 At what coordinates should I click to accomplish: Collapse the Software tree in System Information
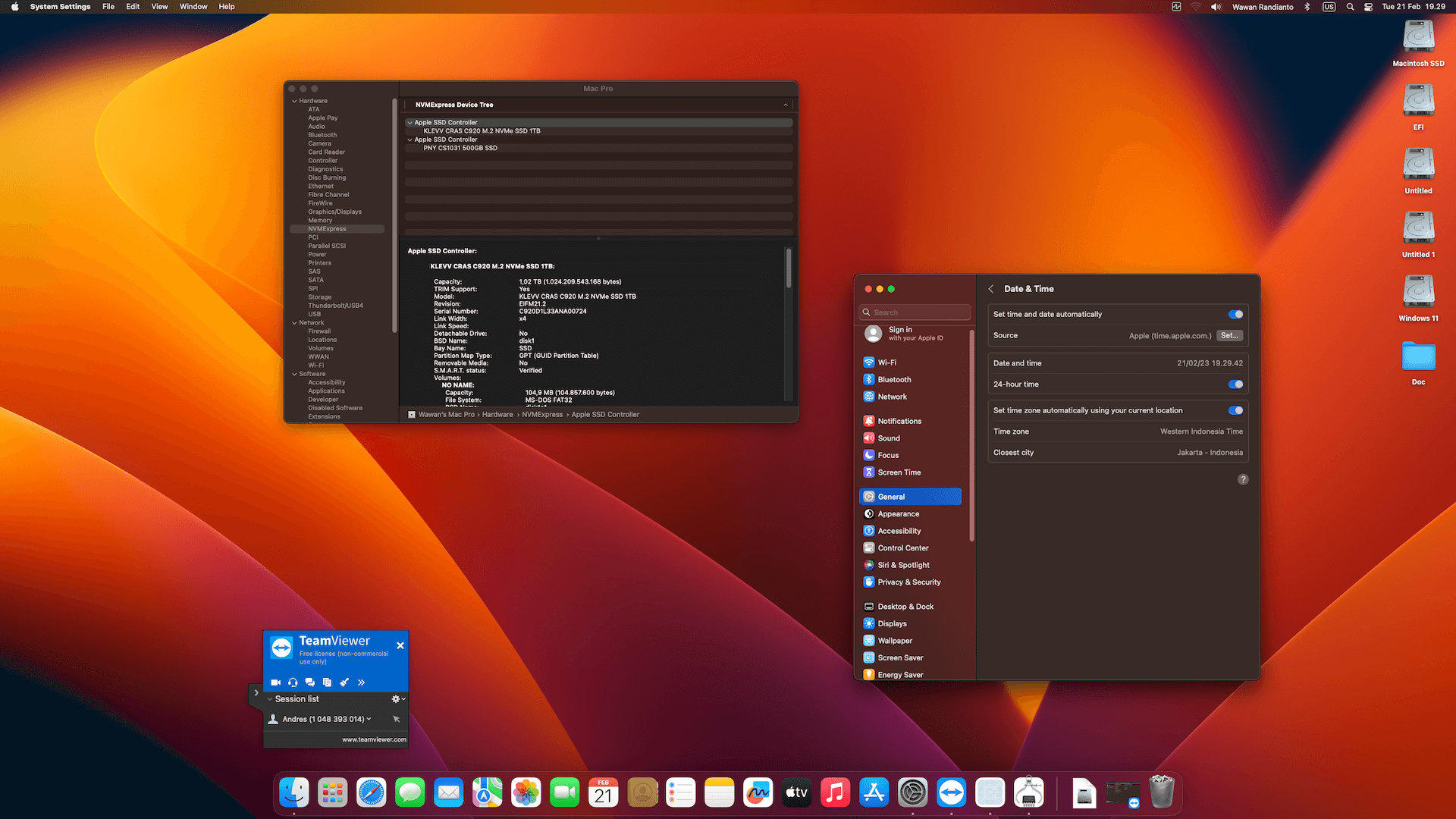(294, 374)
